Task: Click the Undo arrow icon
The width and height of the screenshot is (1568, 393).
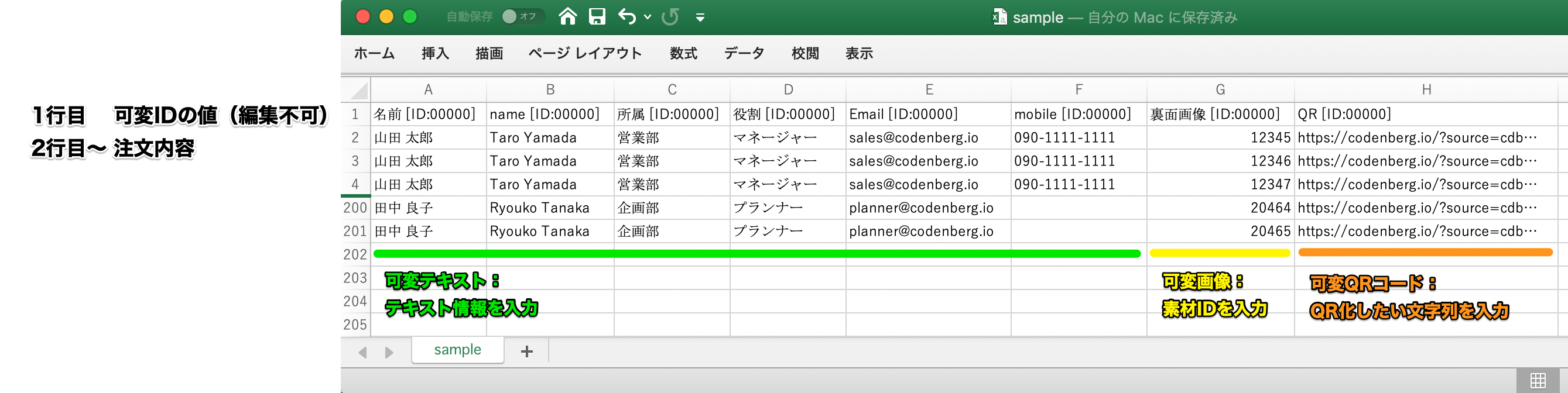Action: coord(627,16)
